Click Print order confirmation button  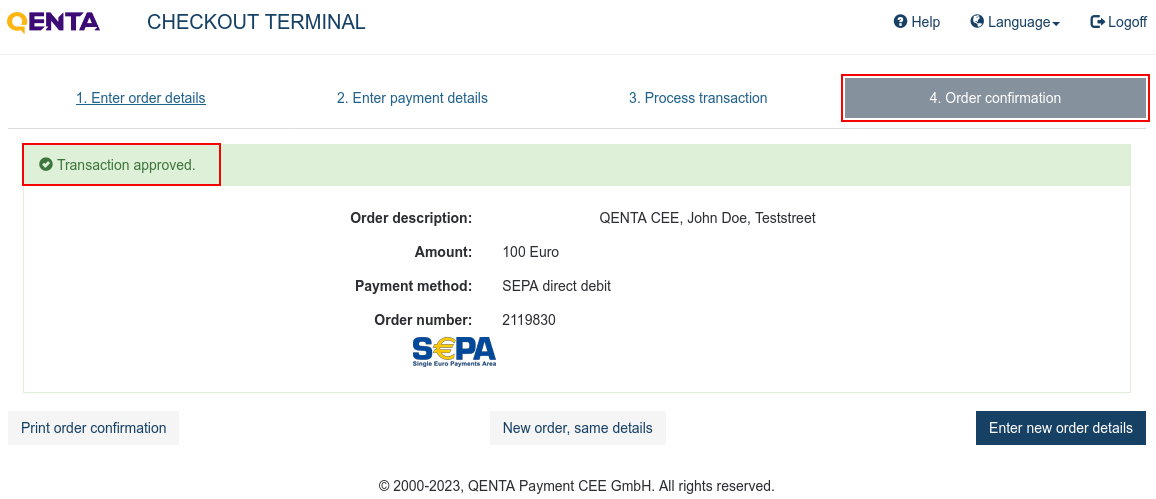[x=94, y=428]
